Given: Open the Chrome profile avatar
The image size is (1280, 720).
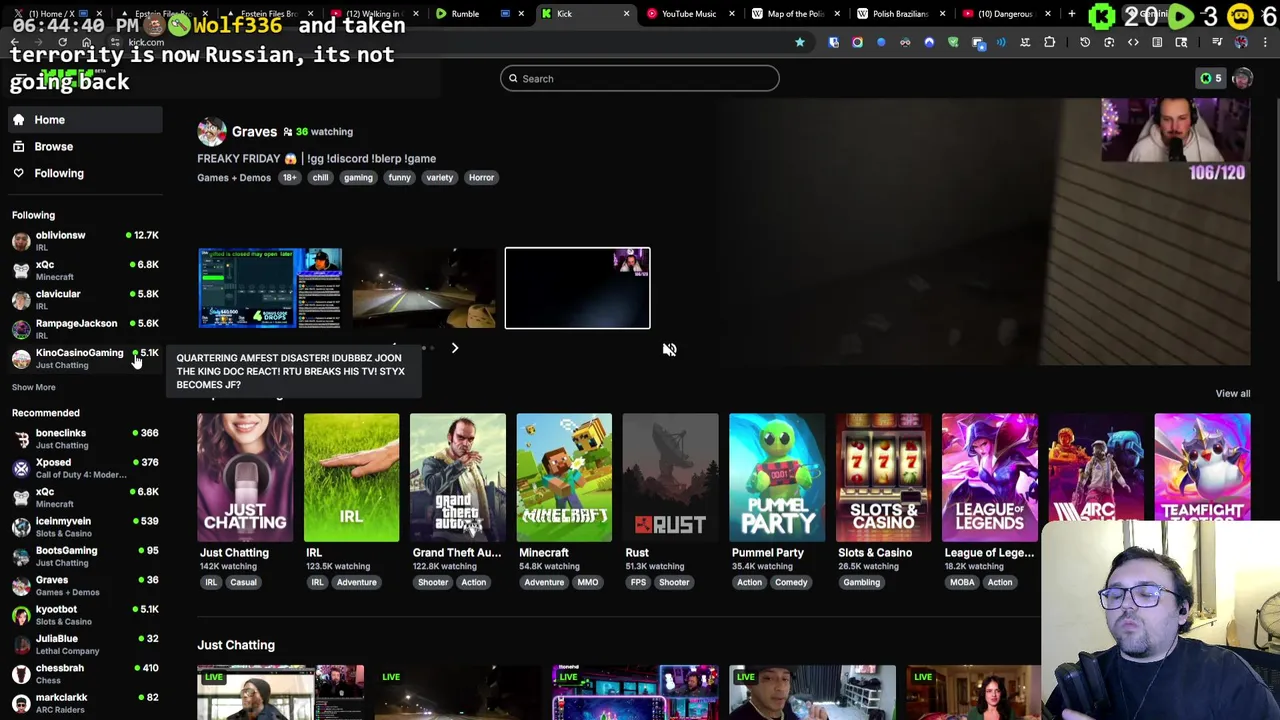Looking at the screenshot, I should pos(1241,42).
